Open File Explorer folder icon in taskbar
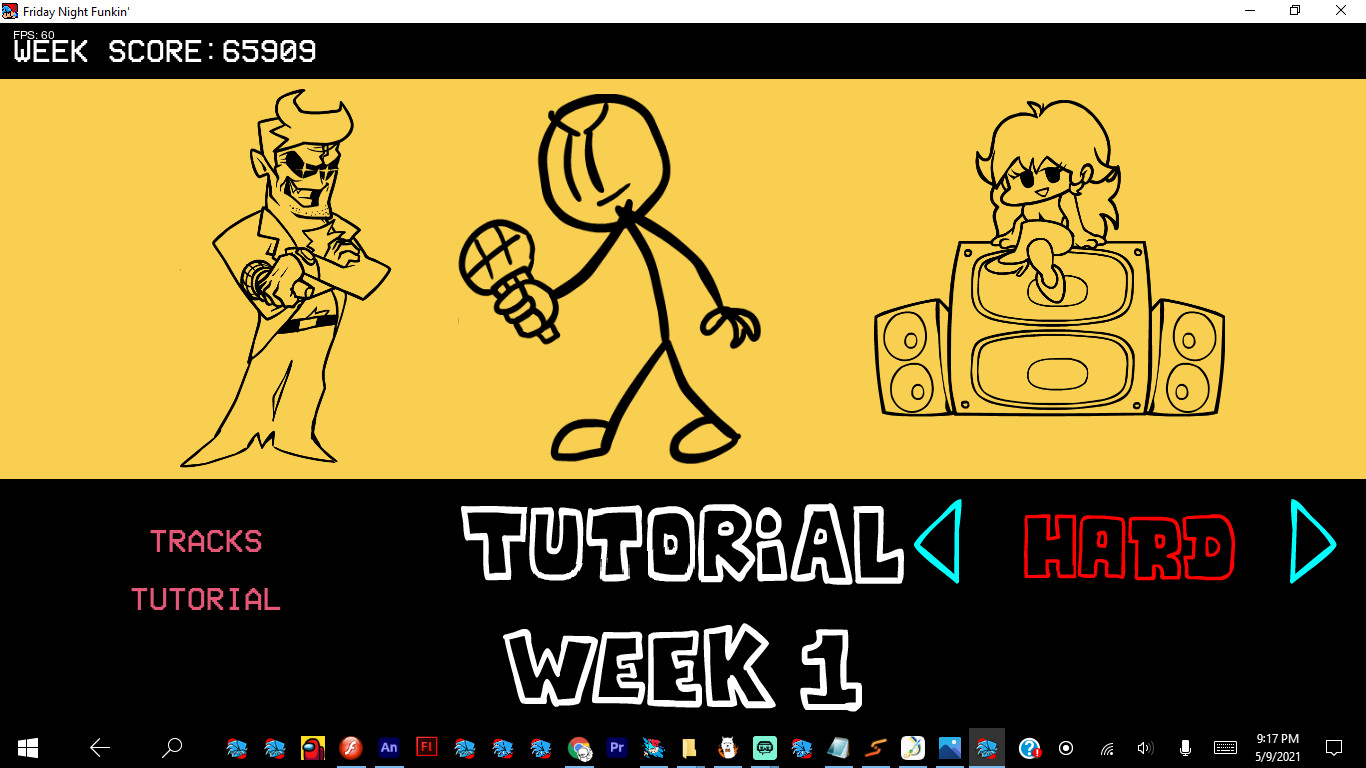1366x768 pixels. 689,748
